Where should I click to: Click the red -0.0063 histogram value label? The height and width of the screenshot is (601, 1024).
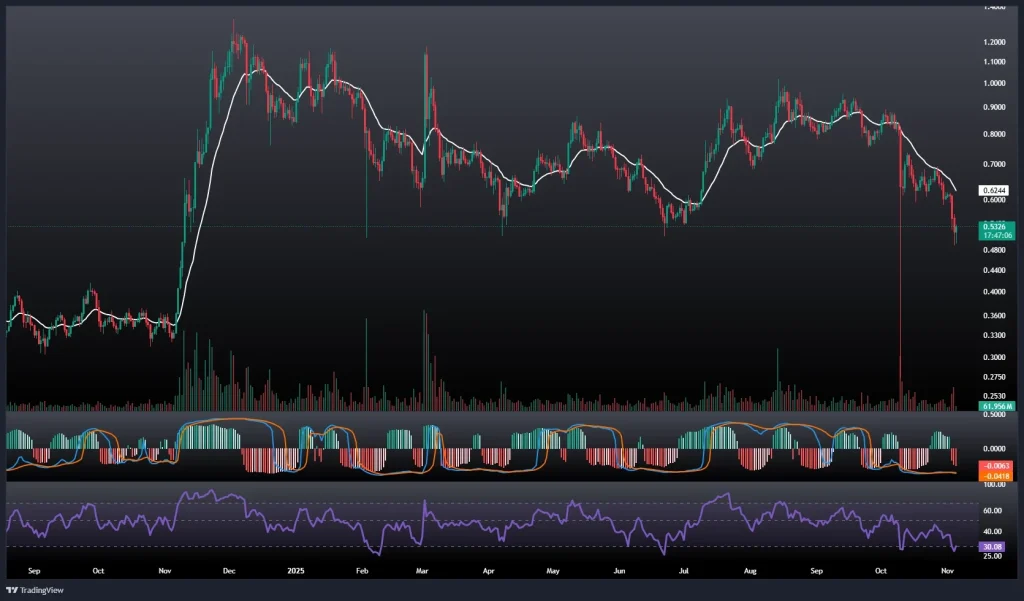(x=997, y=465)
